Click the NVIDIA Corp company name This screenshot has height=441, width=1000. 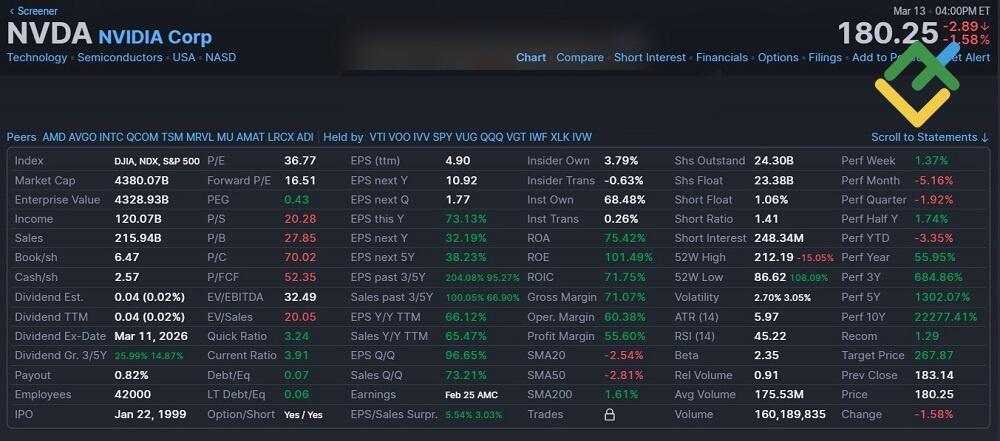[155, 36]
